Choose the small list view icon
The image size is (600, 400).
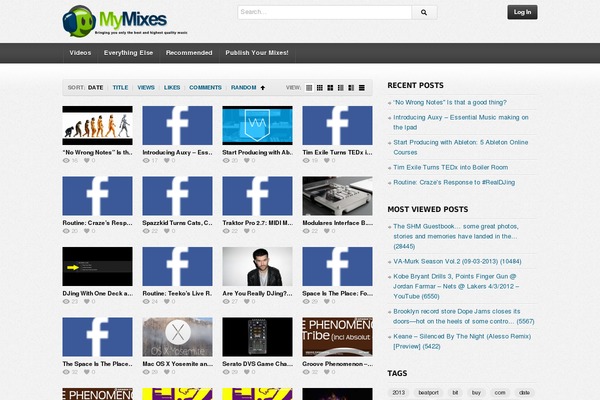[x=341, y=88]
